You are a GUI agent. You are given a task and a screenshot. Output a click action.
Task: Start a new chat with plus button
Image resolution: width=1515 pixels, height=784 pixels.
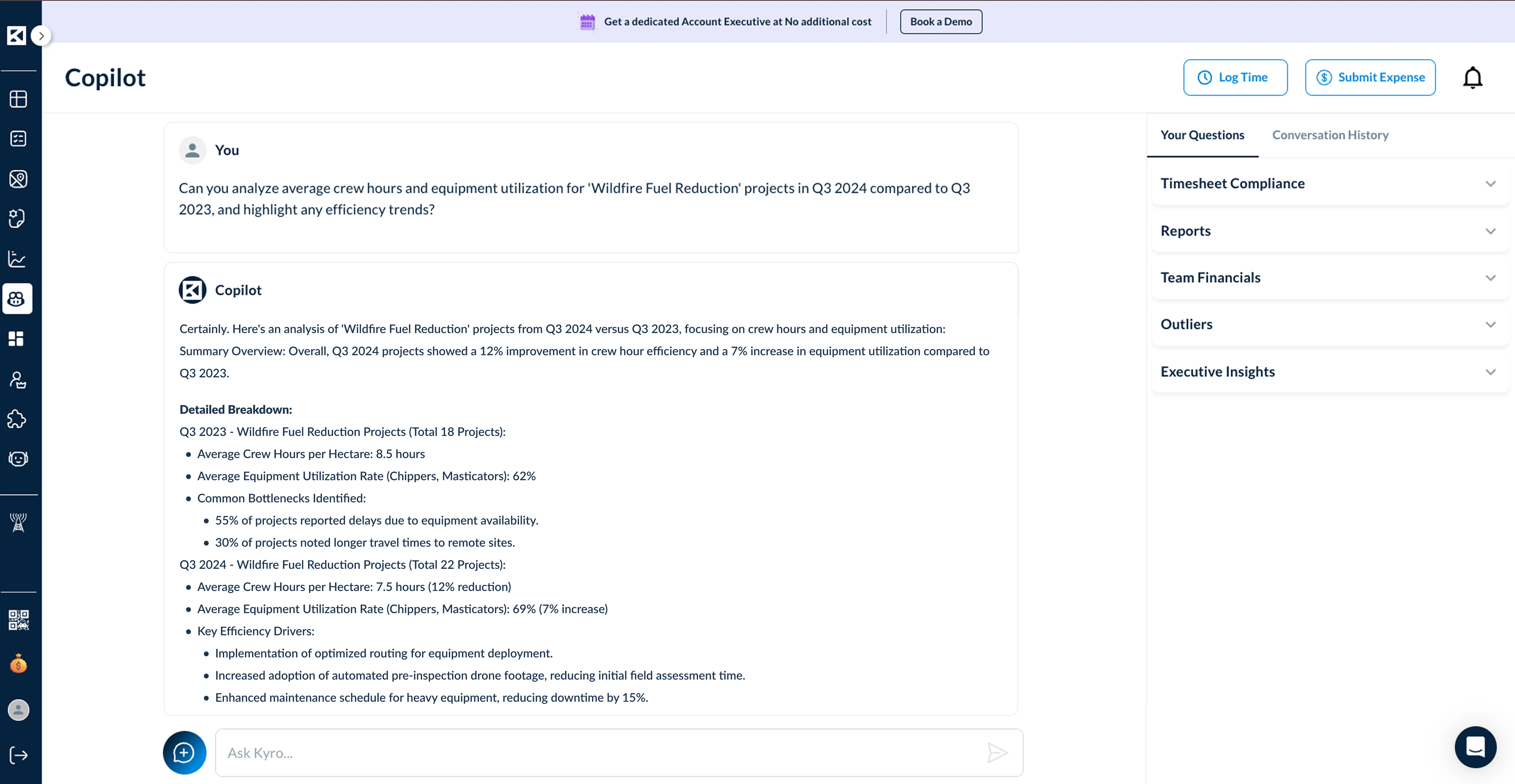(x=184, y=753)
